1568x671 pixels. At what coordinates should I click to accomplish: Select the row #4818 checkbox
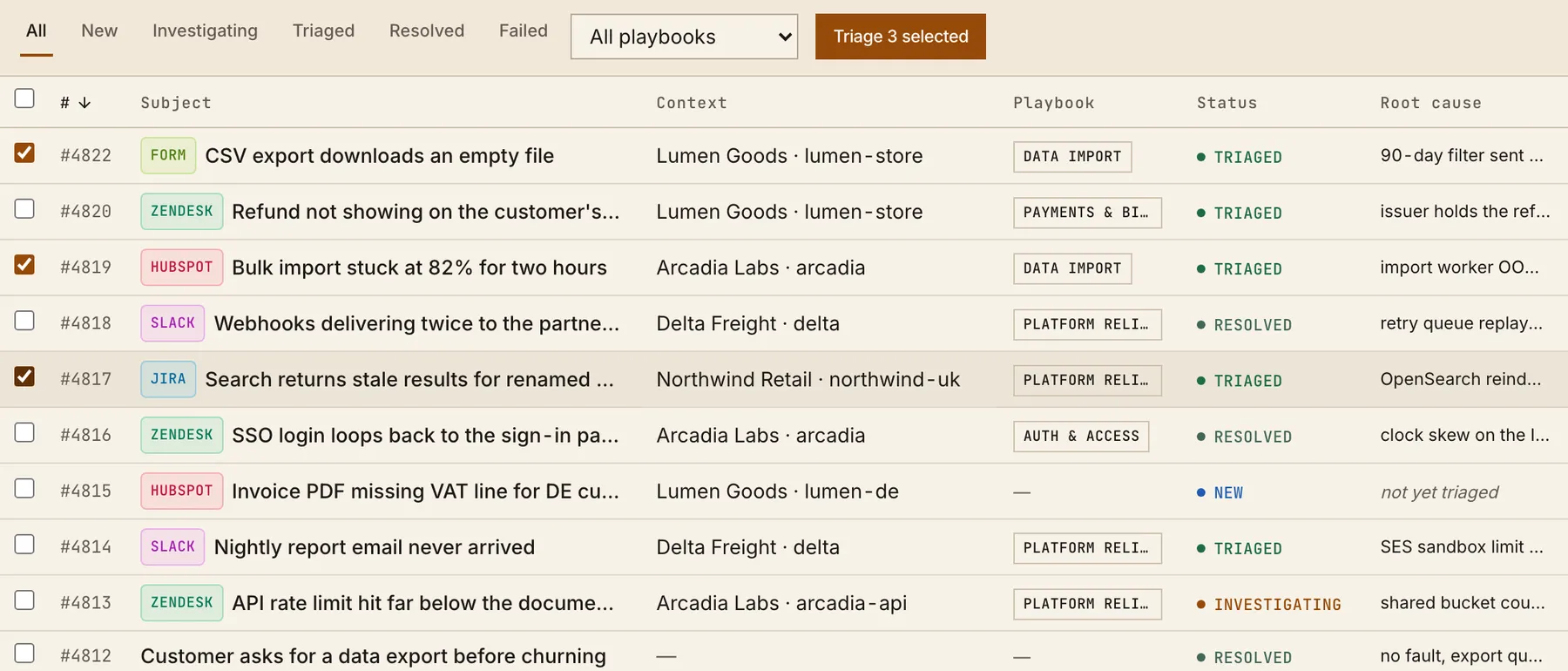[x=24, y=320]
